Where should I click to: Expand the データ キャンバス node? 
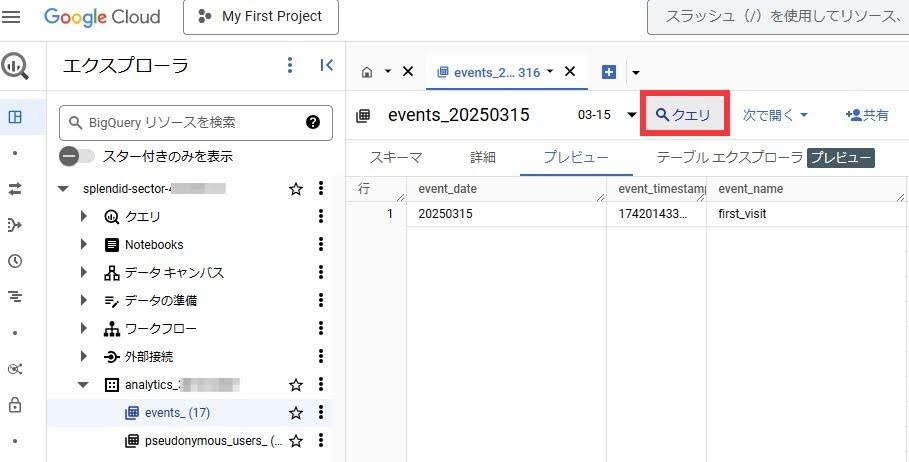(83, 272)
